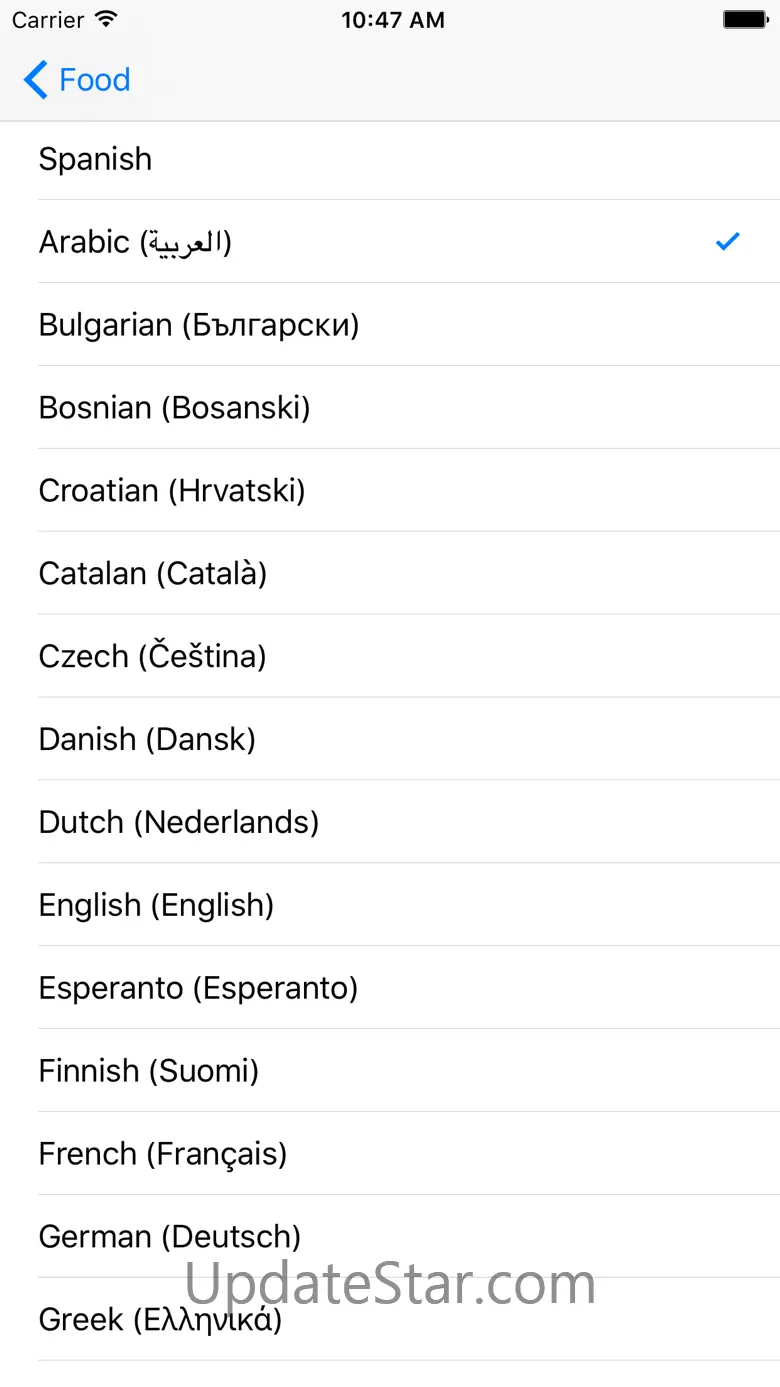Pick Croatian (Hrvatski) language
Image resolution: width=780 pixels, height=1387 pixels.
[x=390, y=490]
